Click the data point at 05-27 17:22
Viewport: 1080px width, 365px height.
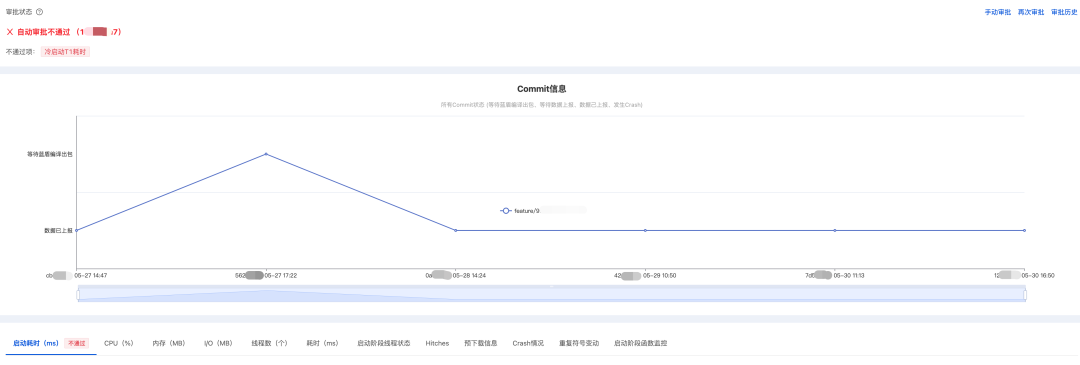tap(266, 154)
